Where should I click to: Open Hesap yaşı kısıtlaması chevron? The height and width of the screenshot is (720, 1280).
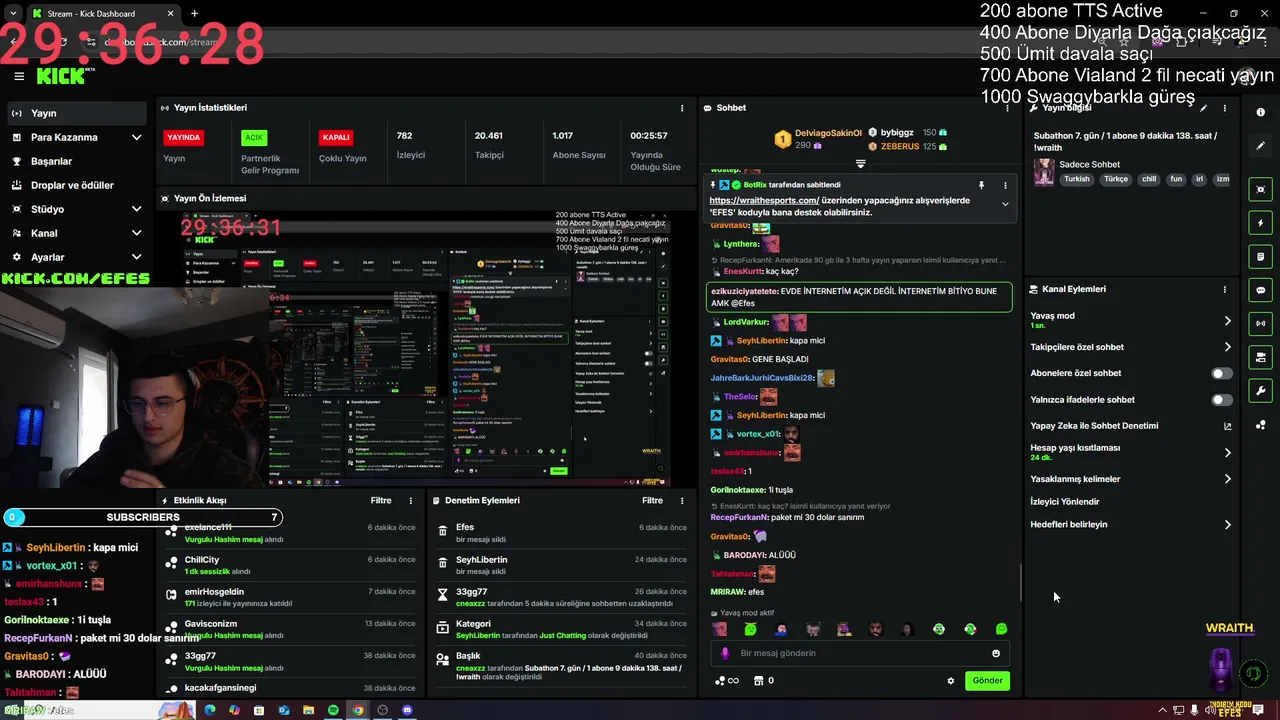pyautogui.click(x=1227, y=453)
